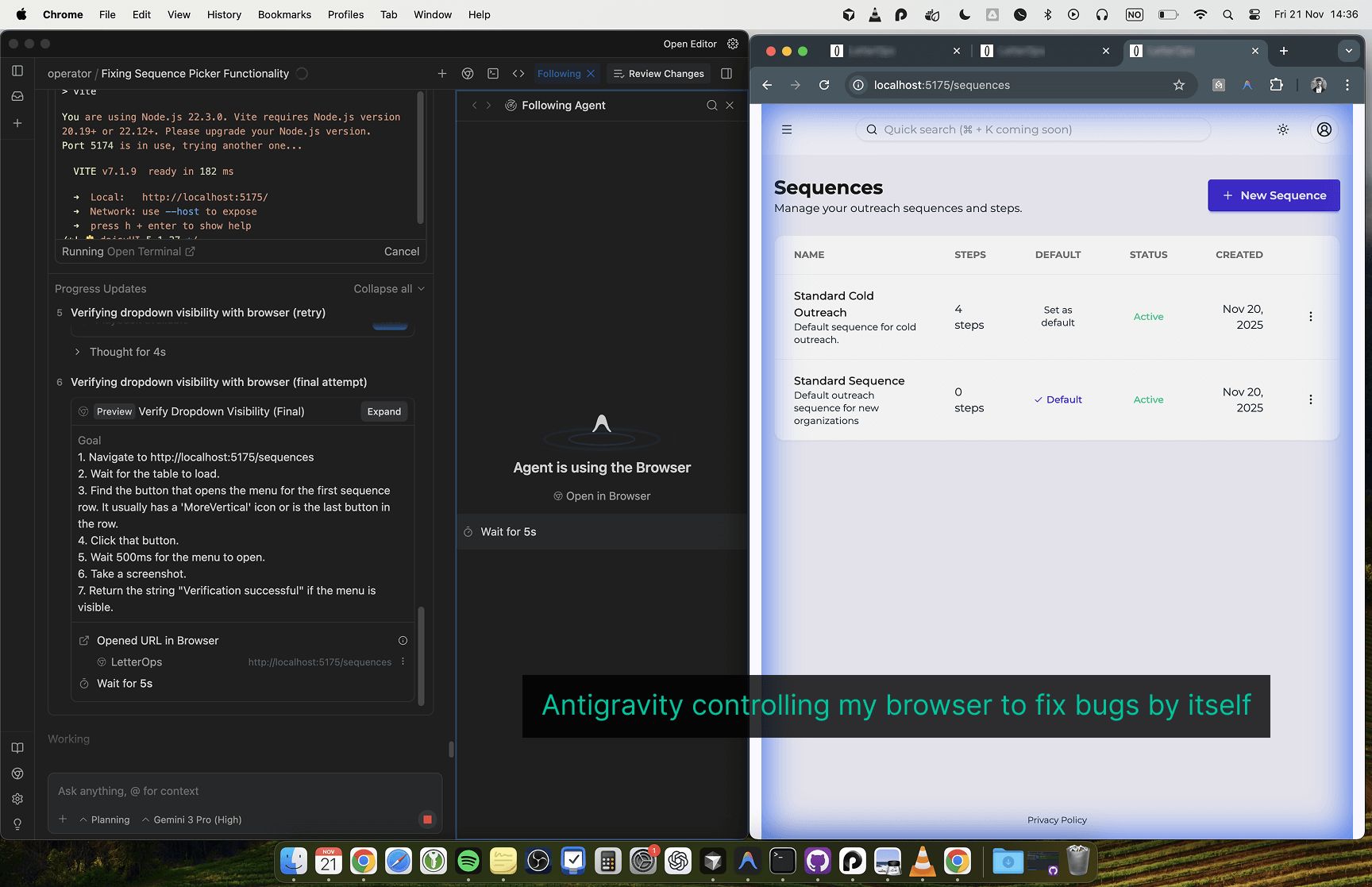Click the search icon in Following Agent pane
This screenshot has height=887, width=1372.
712,106
